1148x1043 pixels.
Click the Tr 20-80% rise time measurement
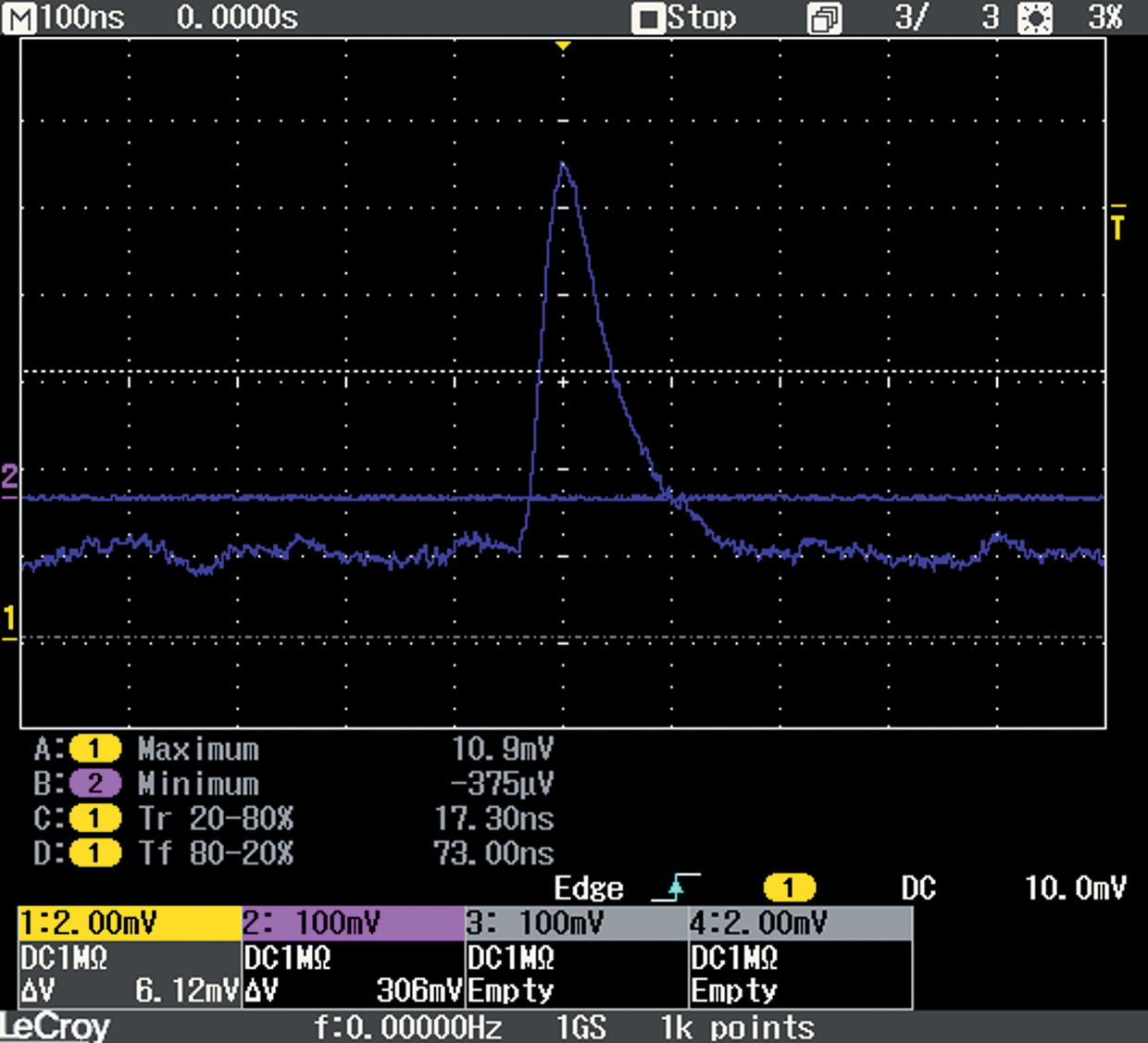[216, 819]
